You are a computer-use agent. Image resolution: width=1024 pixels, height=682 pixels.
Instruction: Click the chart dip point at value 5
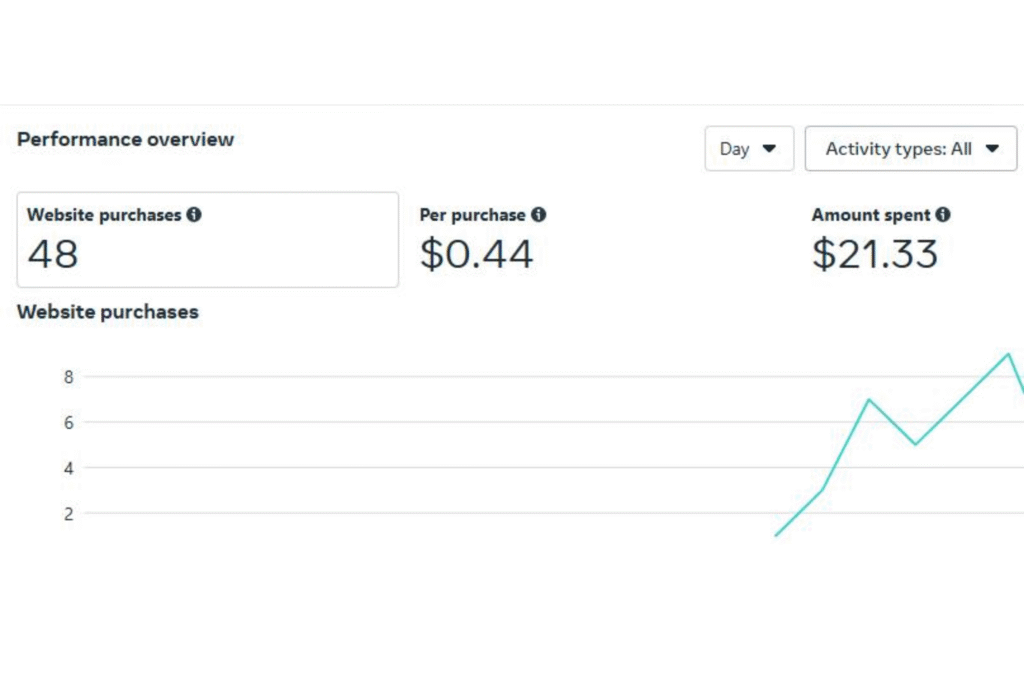pyautogui.click(x=915, y=444)
